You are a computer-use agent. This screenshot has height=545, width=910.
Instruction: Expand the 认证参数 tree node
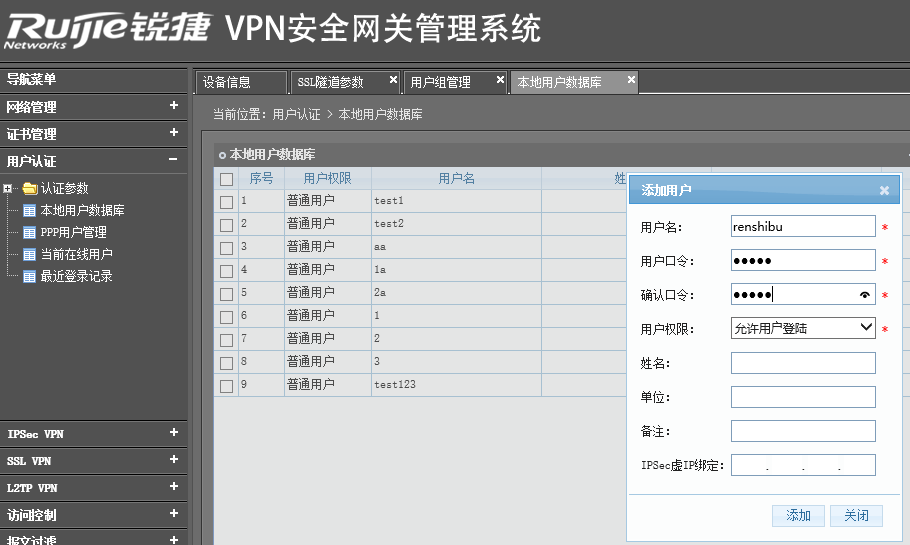point(8,188)
